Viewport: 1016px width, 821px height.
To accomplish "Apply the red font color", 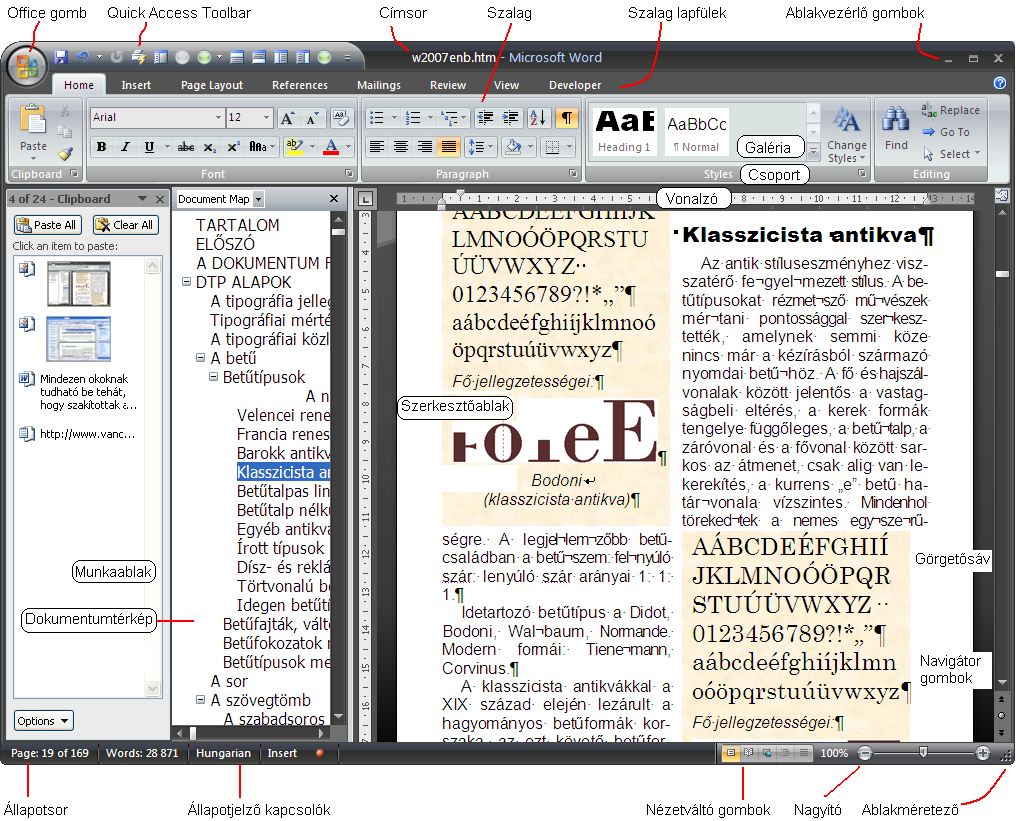I will click(x=331, y=147).
